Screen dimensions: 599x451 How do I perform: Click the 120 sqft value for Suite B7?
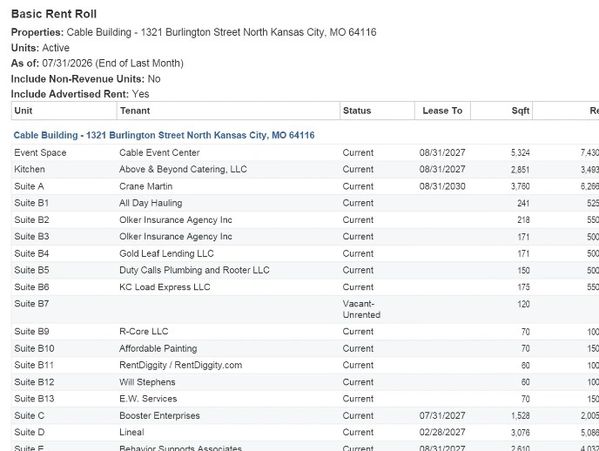click(x=523, y=304)
